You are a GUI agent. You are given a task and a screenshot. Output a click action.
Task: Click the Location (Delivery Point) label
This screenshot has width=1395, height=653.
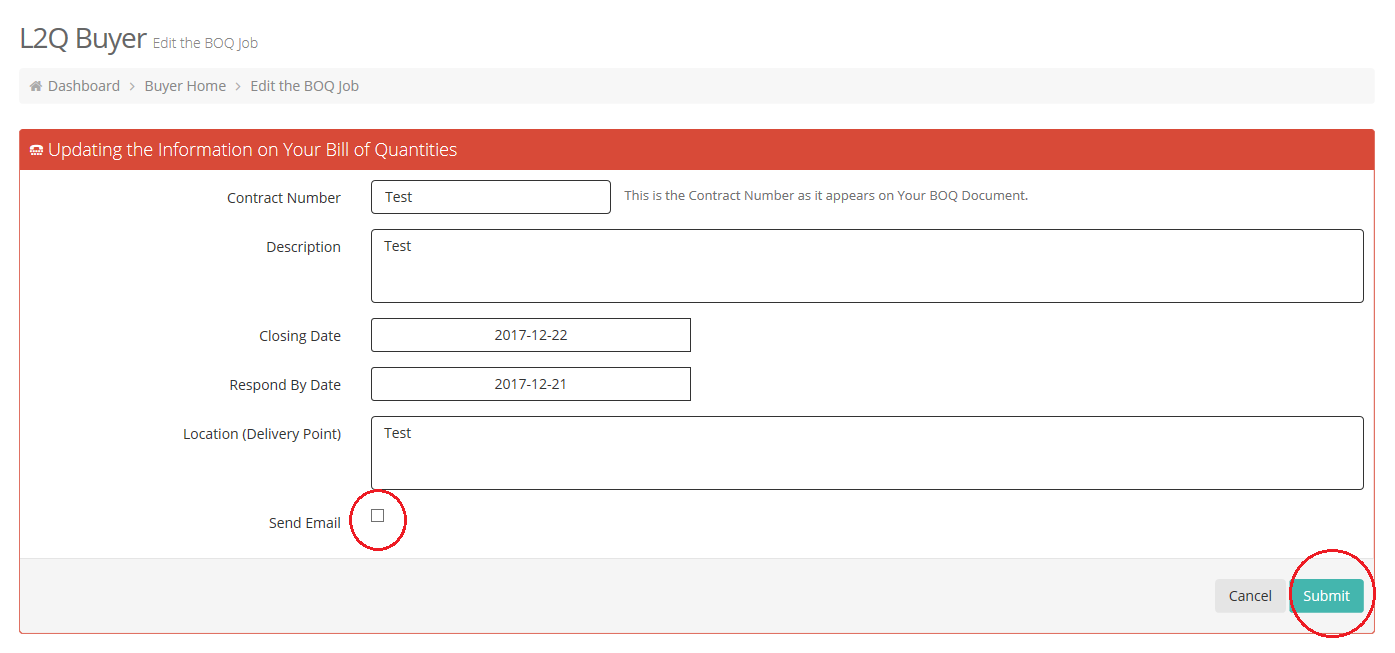[x=262, y=434]
